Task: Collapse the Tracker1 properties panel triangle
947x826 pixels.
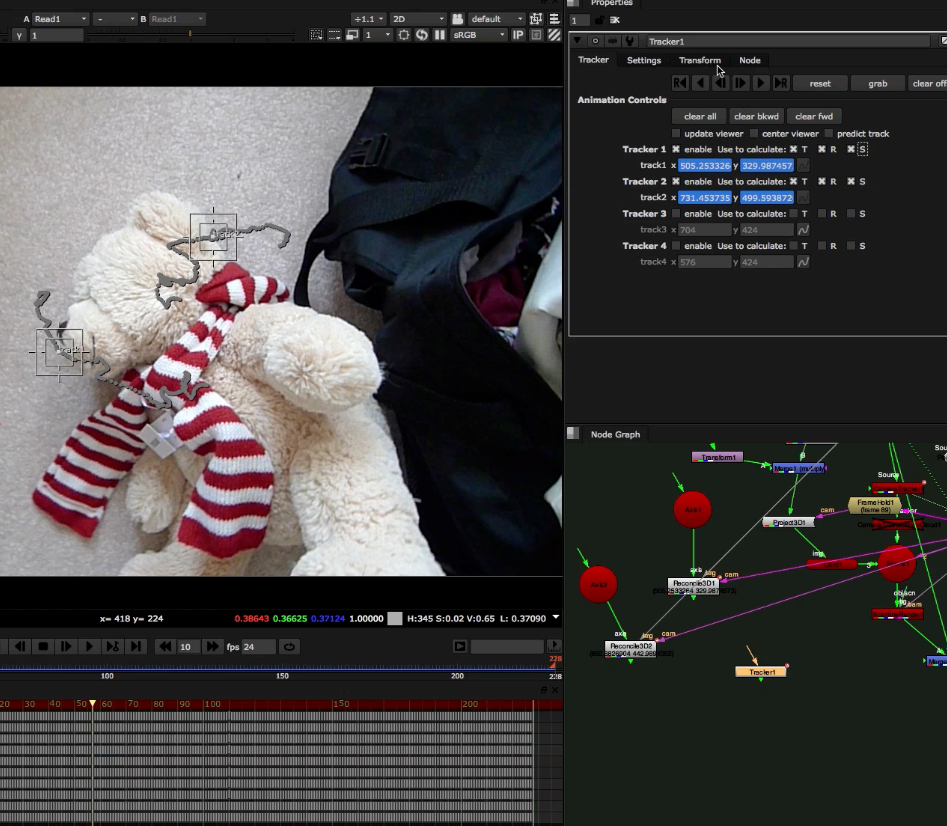Action: pos(577,41)
